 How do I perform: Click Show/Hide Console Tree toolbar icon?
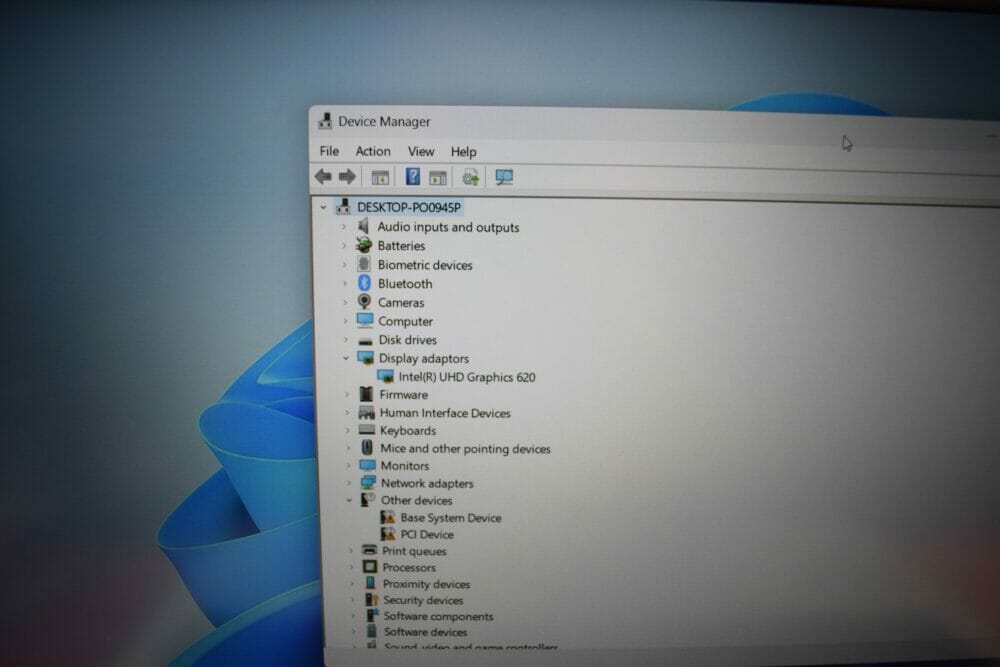click(380, 177)
